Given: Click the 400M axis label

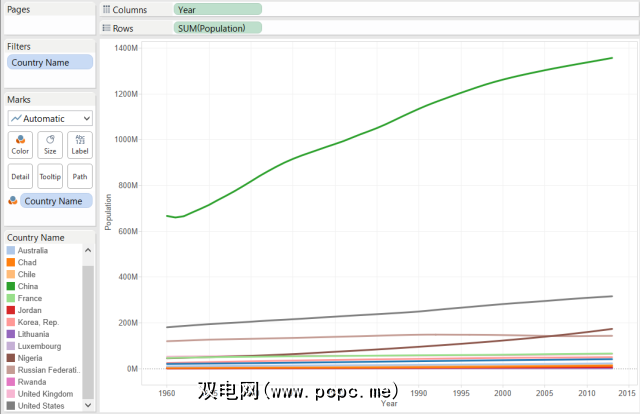Looking at the screenshot, I should (128, 277).
